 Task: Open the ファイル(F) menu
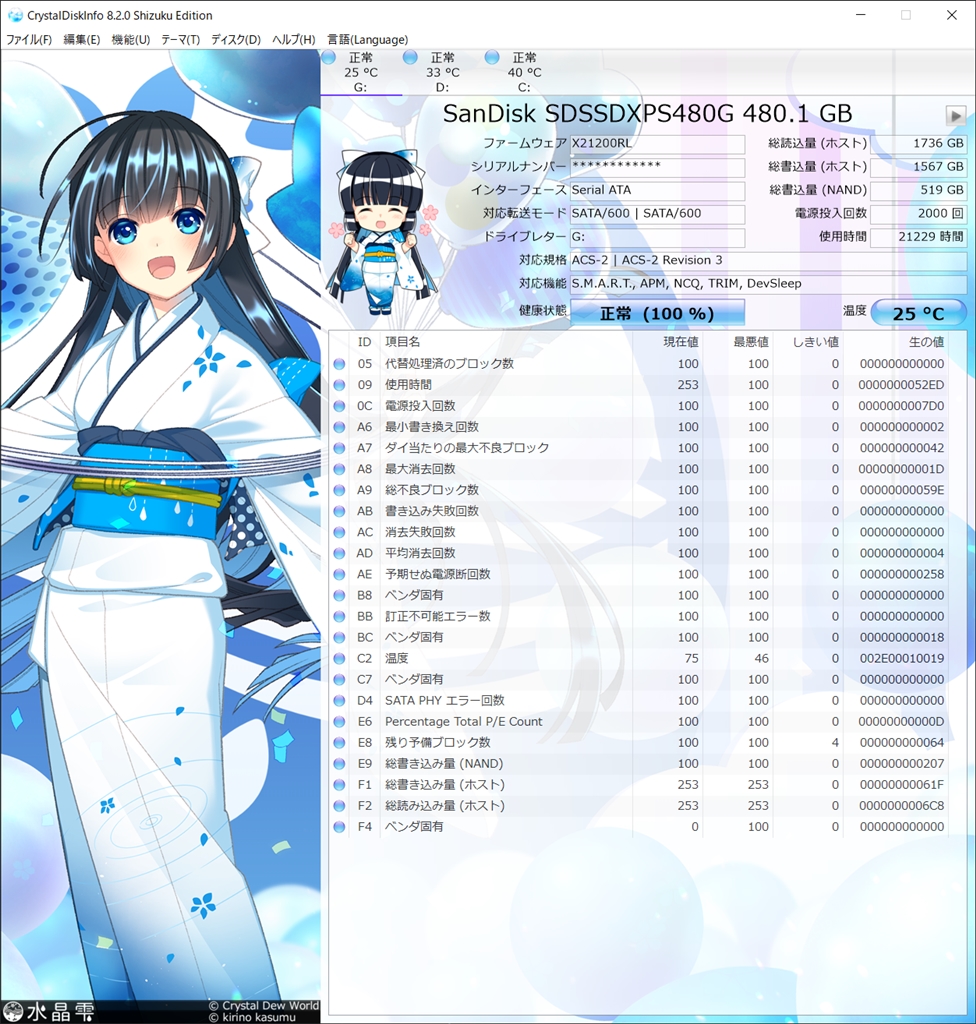click(29, 39)
